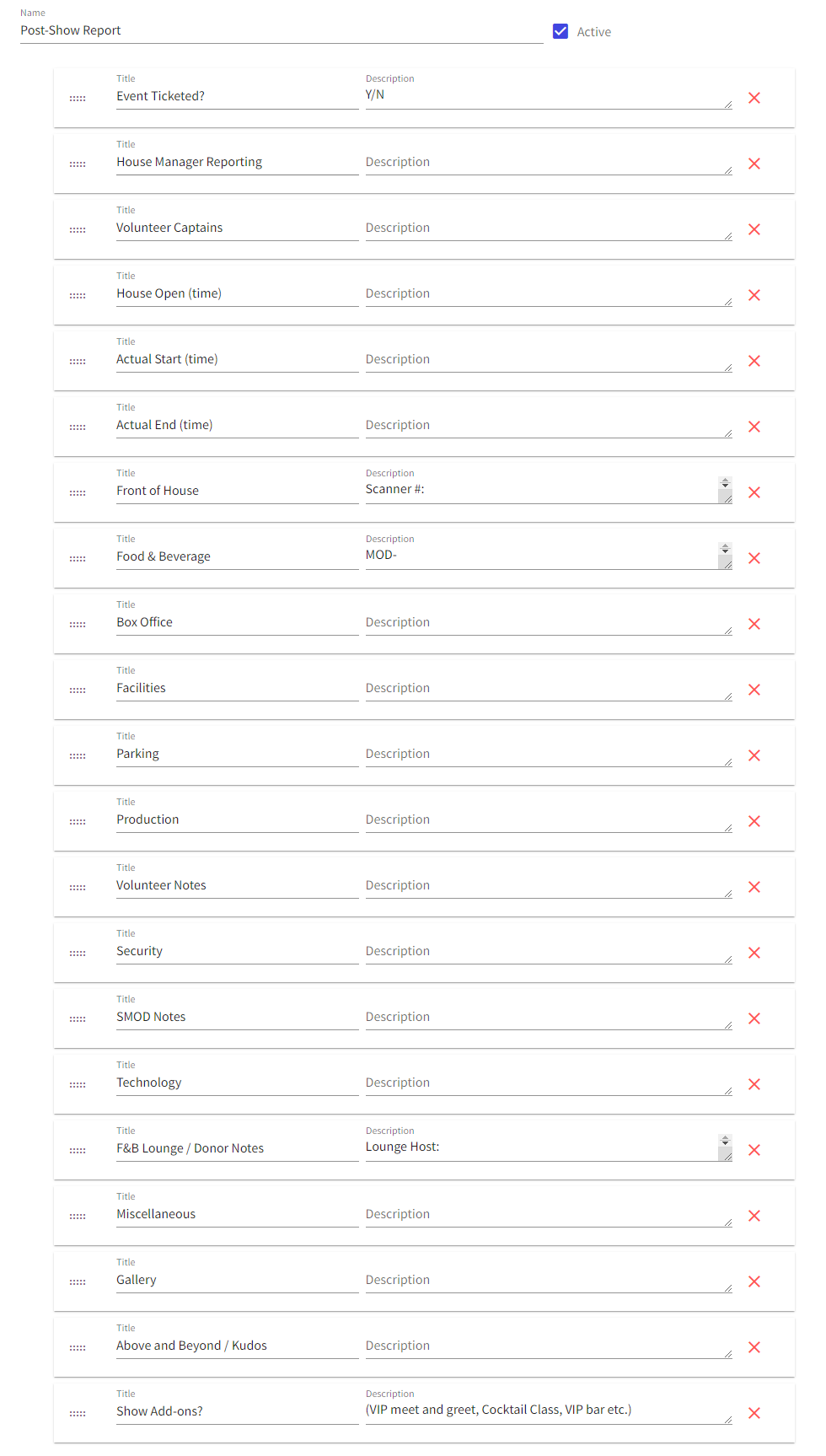Screen dimensions: 826x1456
Task: Click description field for Volunteer Captains
Action: [x=548, y=228]
